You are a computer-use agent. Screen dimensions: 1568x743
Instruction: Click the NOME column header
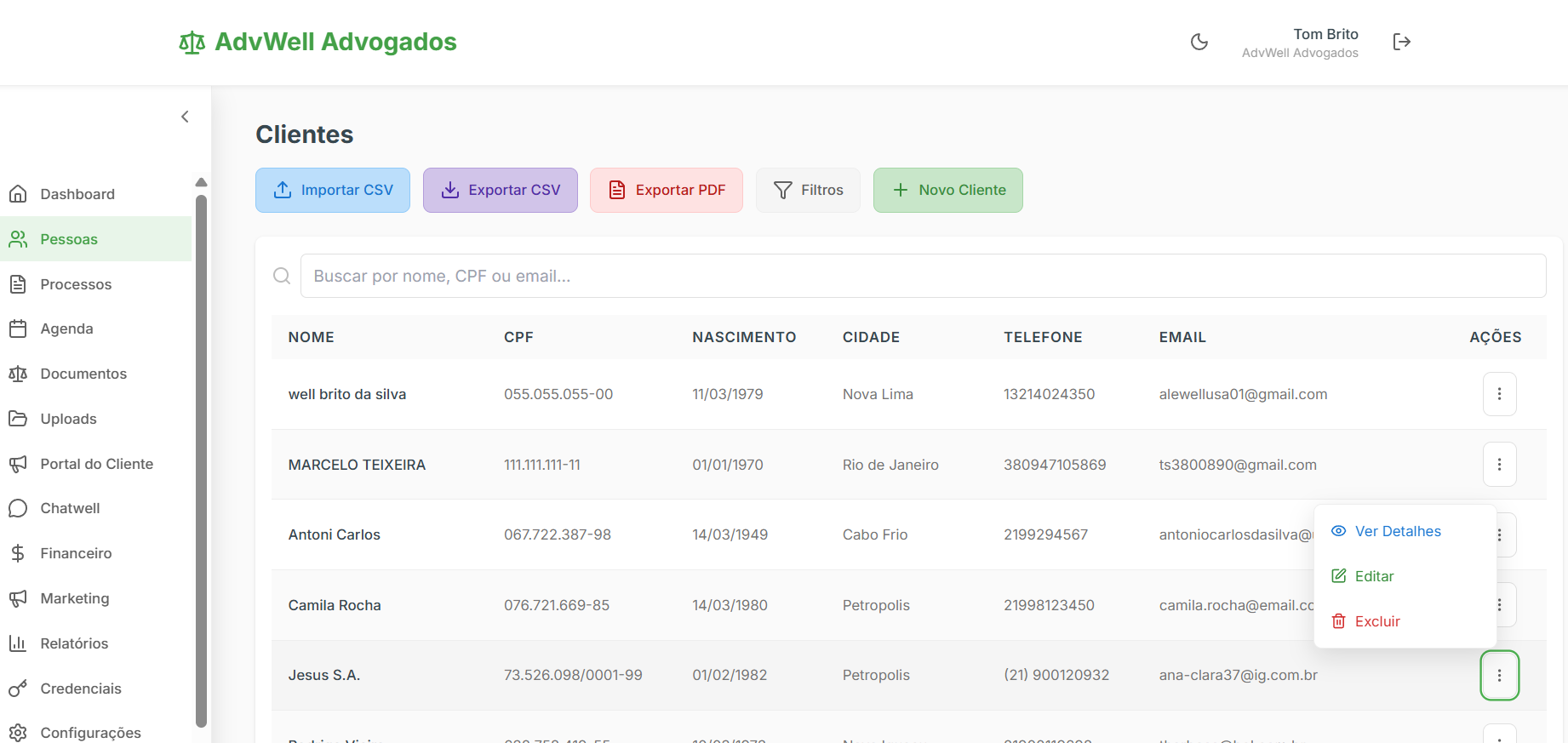pos(312,337)
